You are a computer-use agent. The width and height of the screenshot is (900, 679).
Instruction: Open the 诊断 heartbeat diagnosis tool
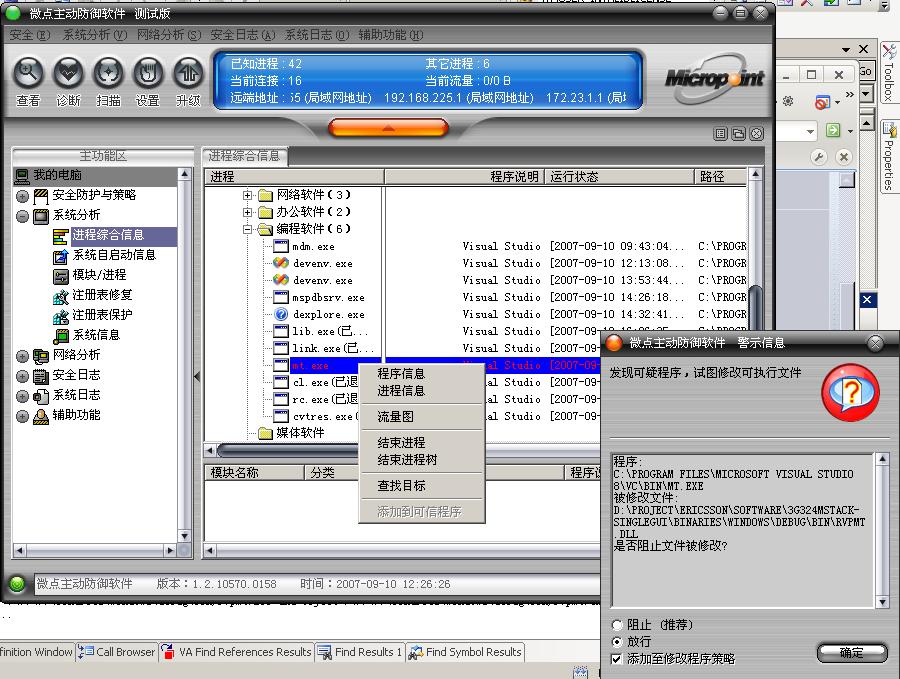tap(68, 73)
